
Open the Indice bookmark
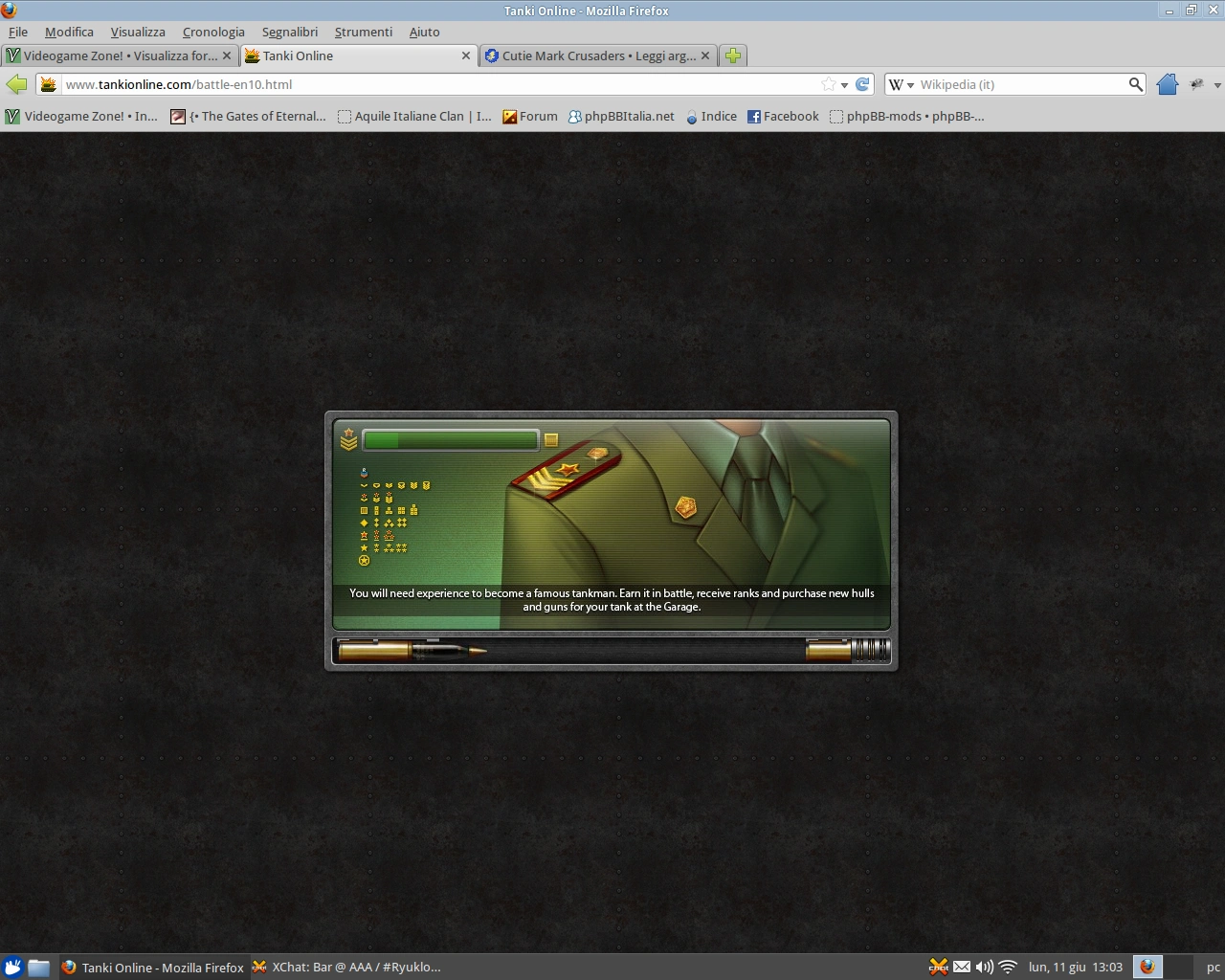tap(711, 116)
